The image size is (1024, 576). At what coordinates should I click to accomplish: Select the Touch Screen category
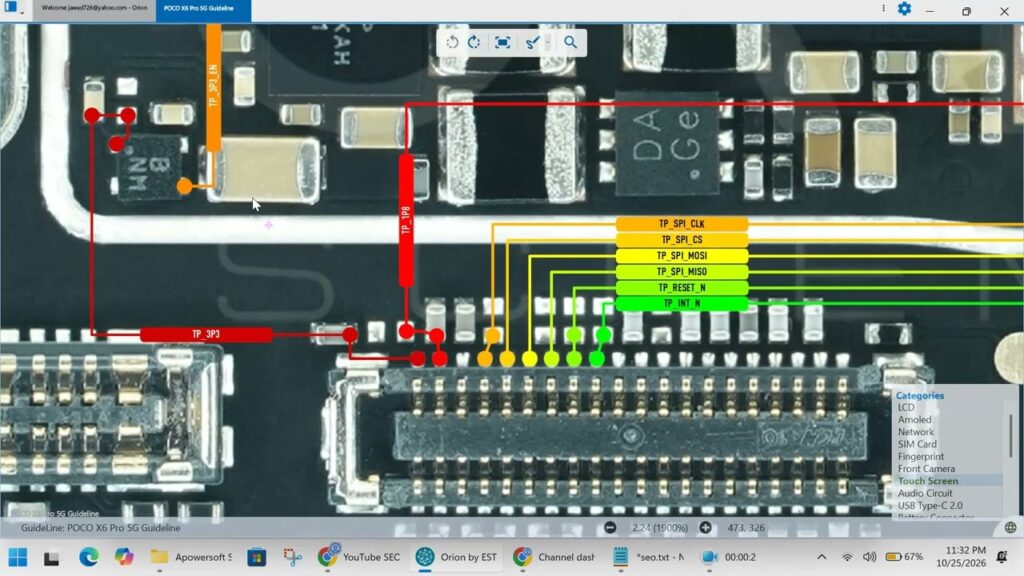click(928, 481)
